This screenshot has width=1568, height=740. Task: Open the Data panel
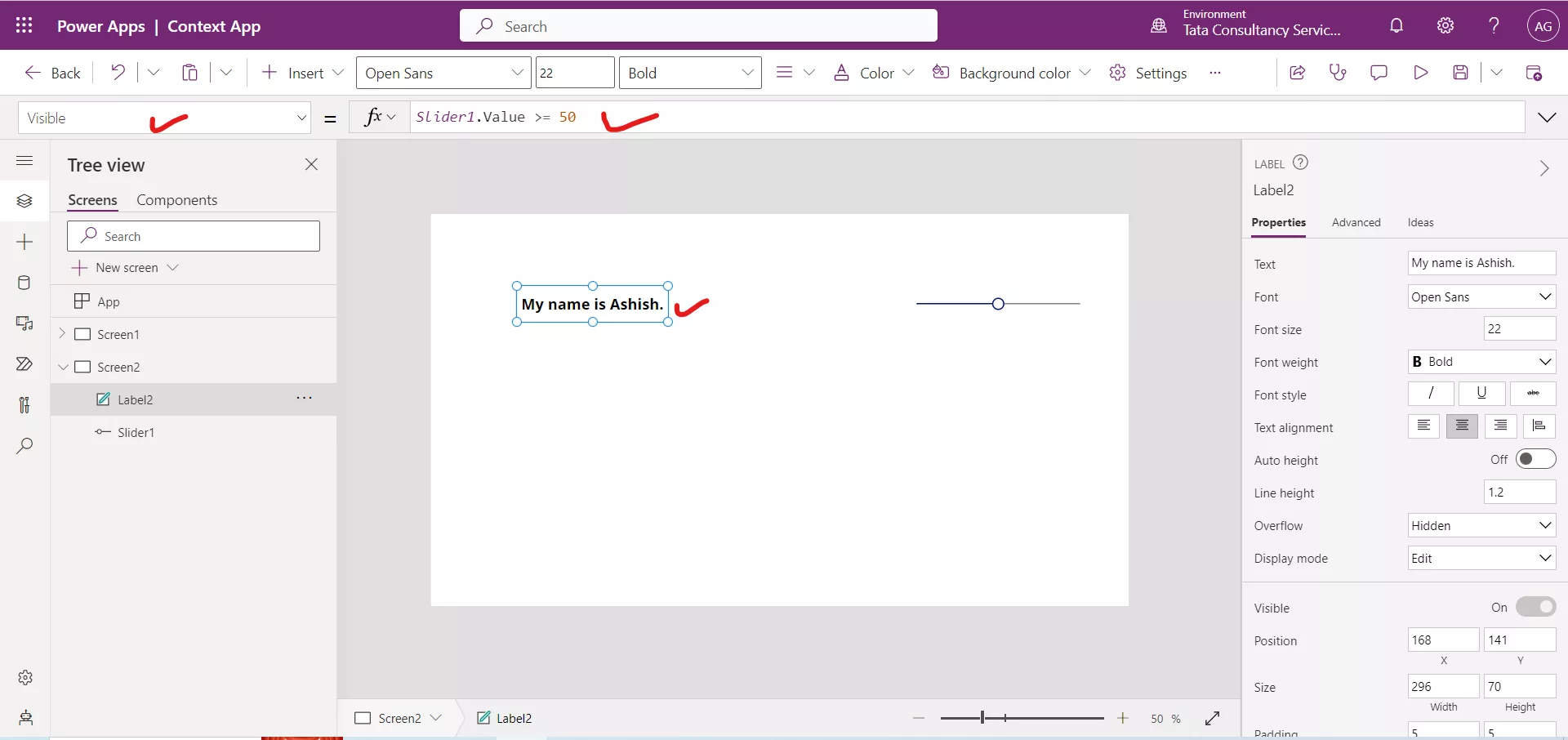pyautogui.click(x=25, y=283)
